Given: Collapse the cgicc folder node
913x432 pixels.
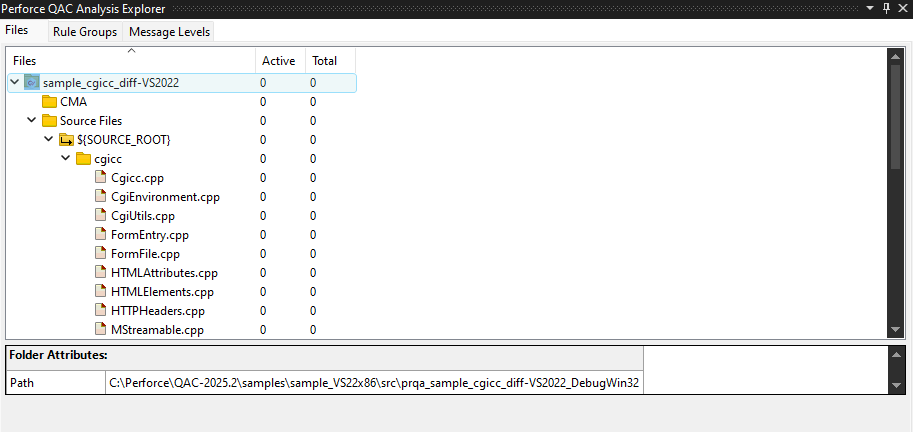Looking at the screenshot, I should coord(66,159).
